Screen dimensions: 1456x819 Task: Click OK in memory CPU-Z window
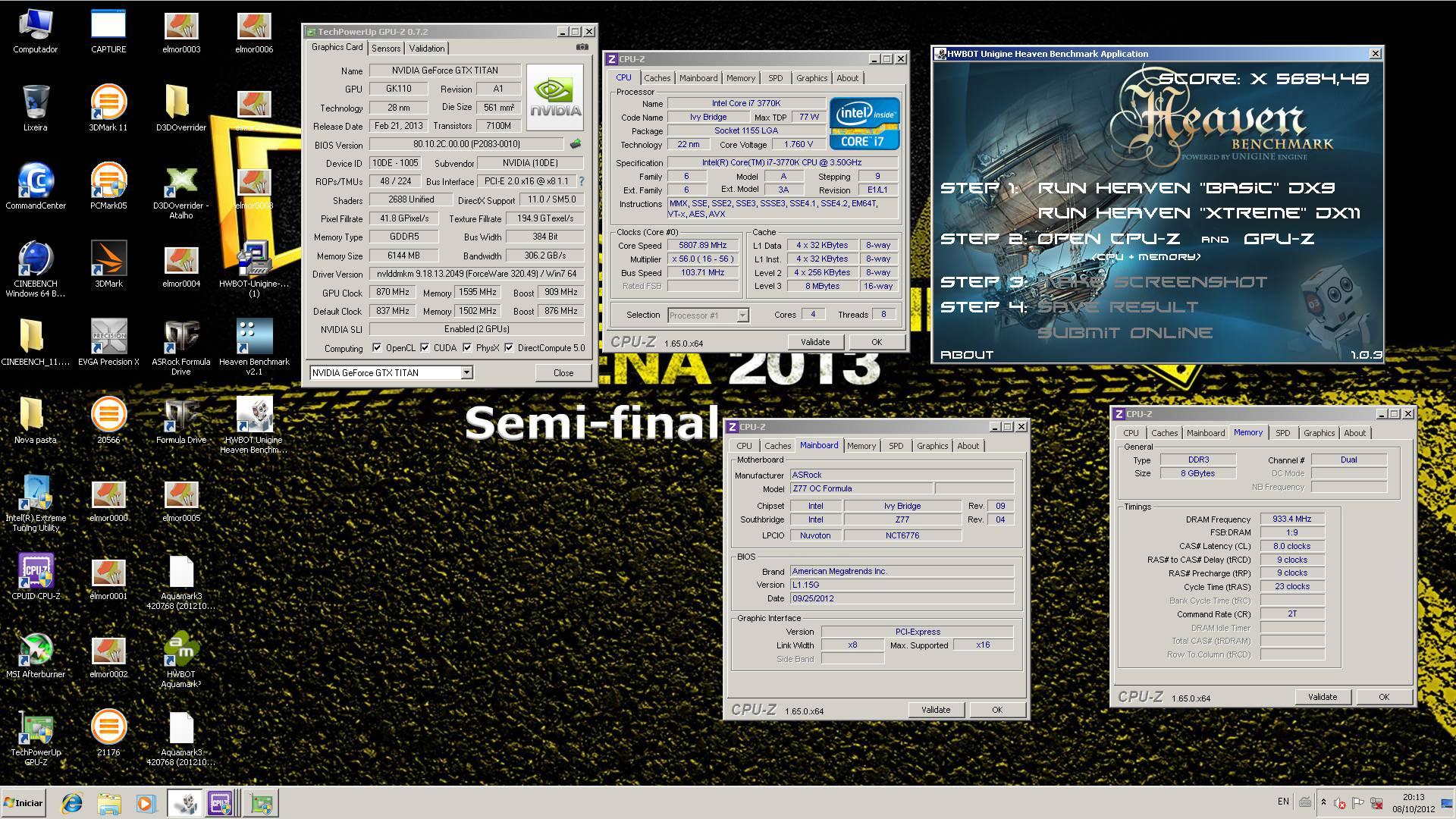1383,697
